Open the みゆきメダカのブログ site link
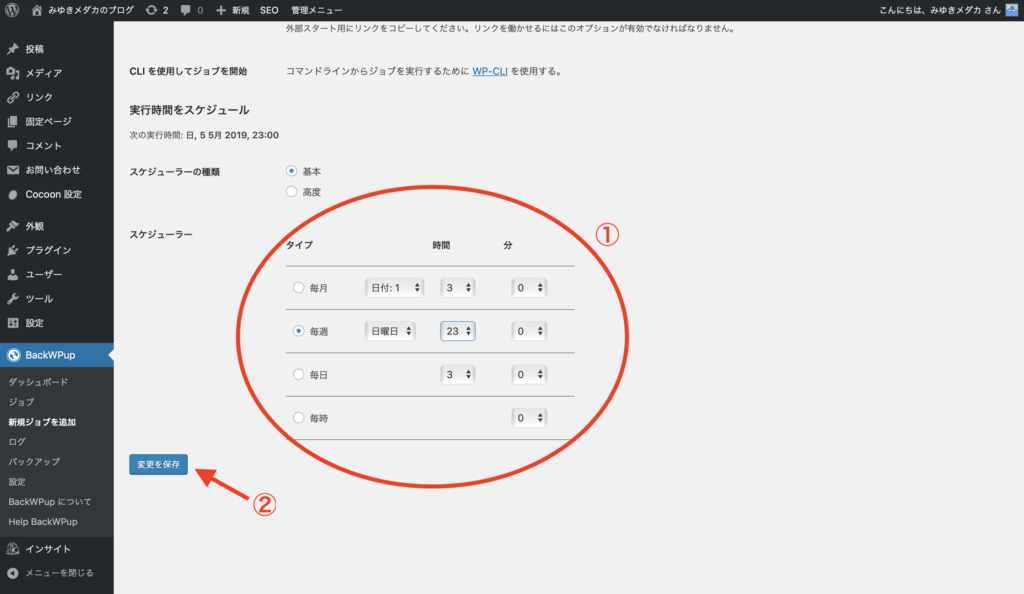 91,10
